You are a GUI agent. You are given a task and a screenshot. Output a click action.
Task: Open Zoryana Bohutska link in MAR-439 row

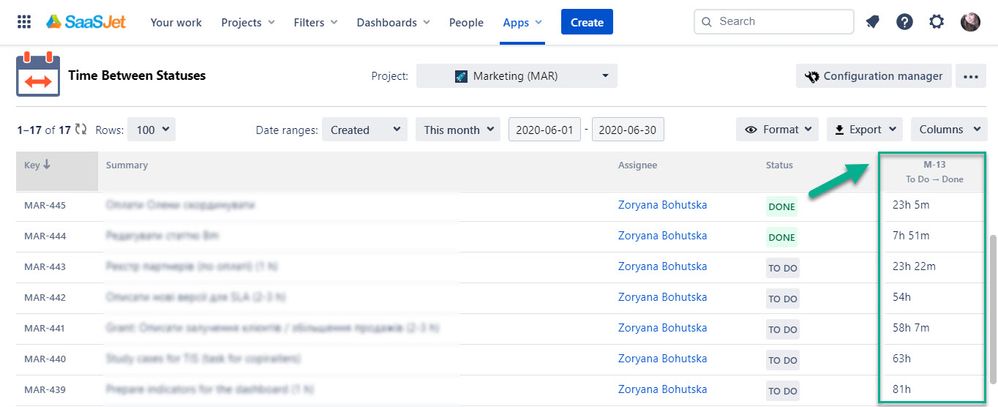pos(662,389)
